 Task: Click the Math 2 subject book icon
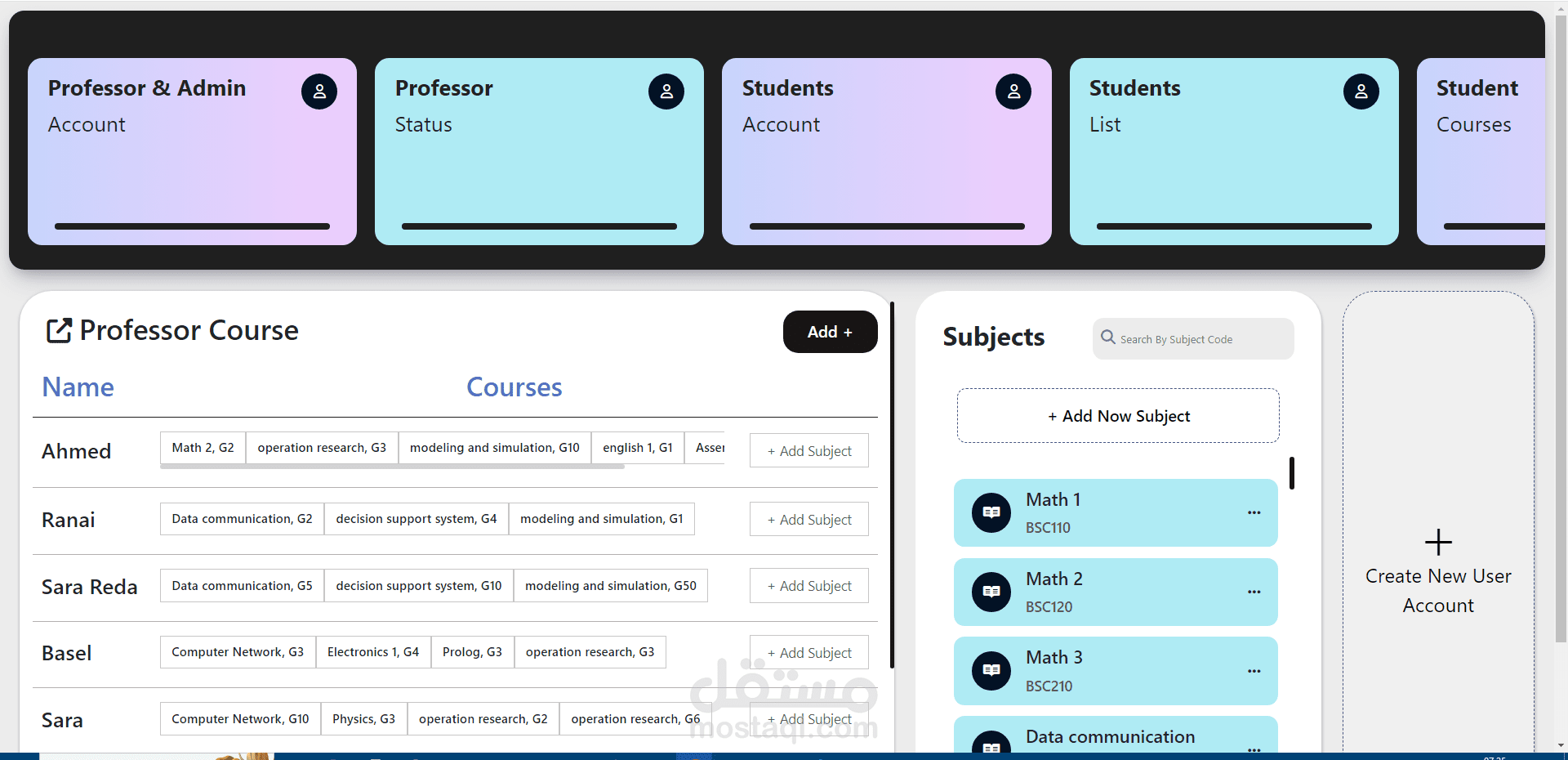pyautogui.click(x=991, y=592)
